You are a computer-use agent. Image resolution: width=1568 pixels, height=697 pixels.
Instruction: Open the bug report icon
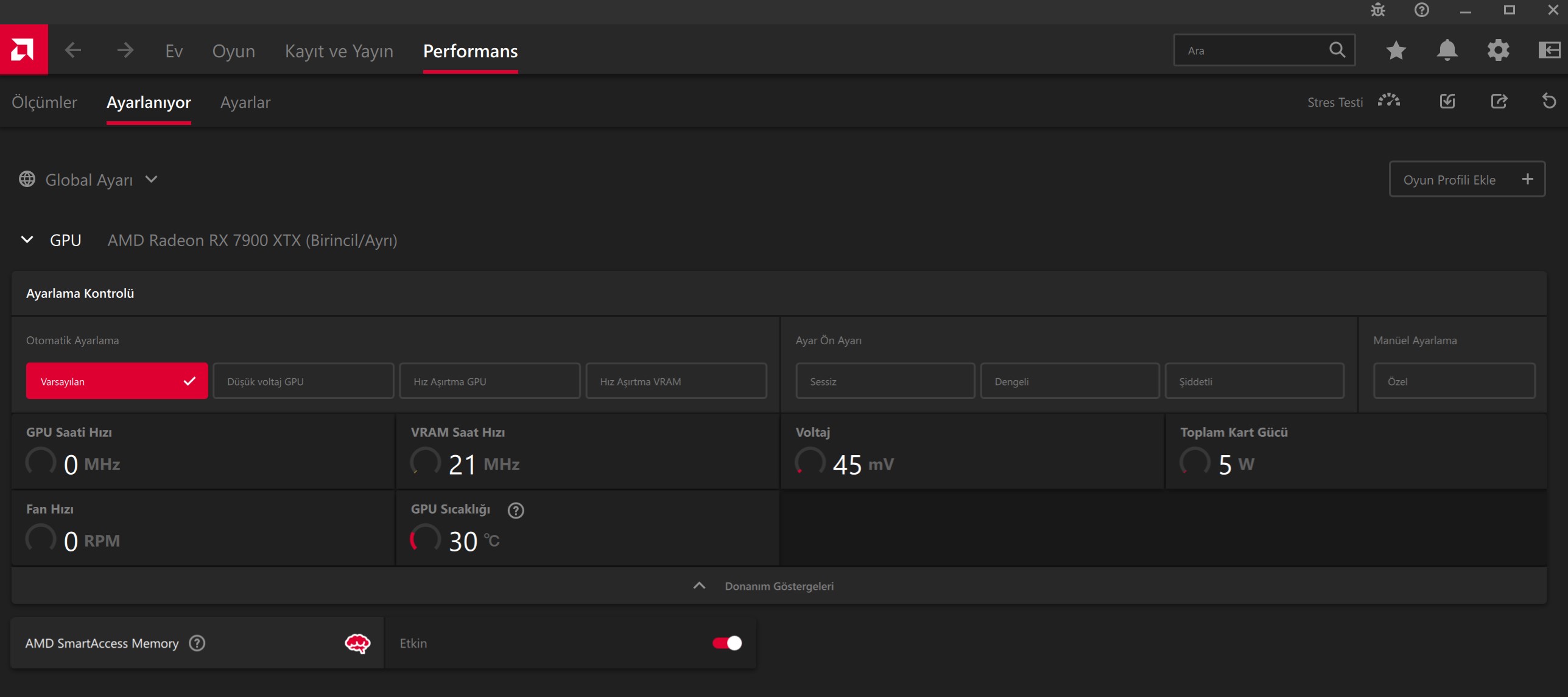click(x=1378, y=10)
